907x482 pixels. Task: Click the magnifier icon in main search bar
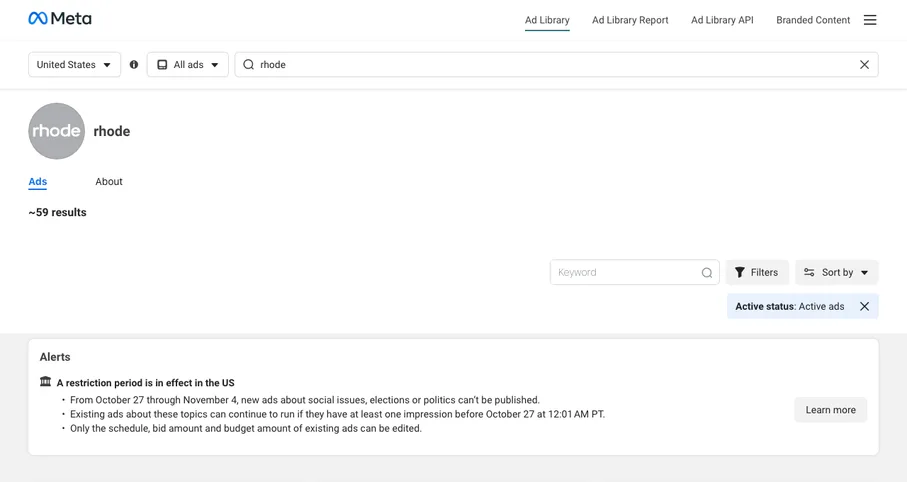(248, 65)
